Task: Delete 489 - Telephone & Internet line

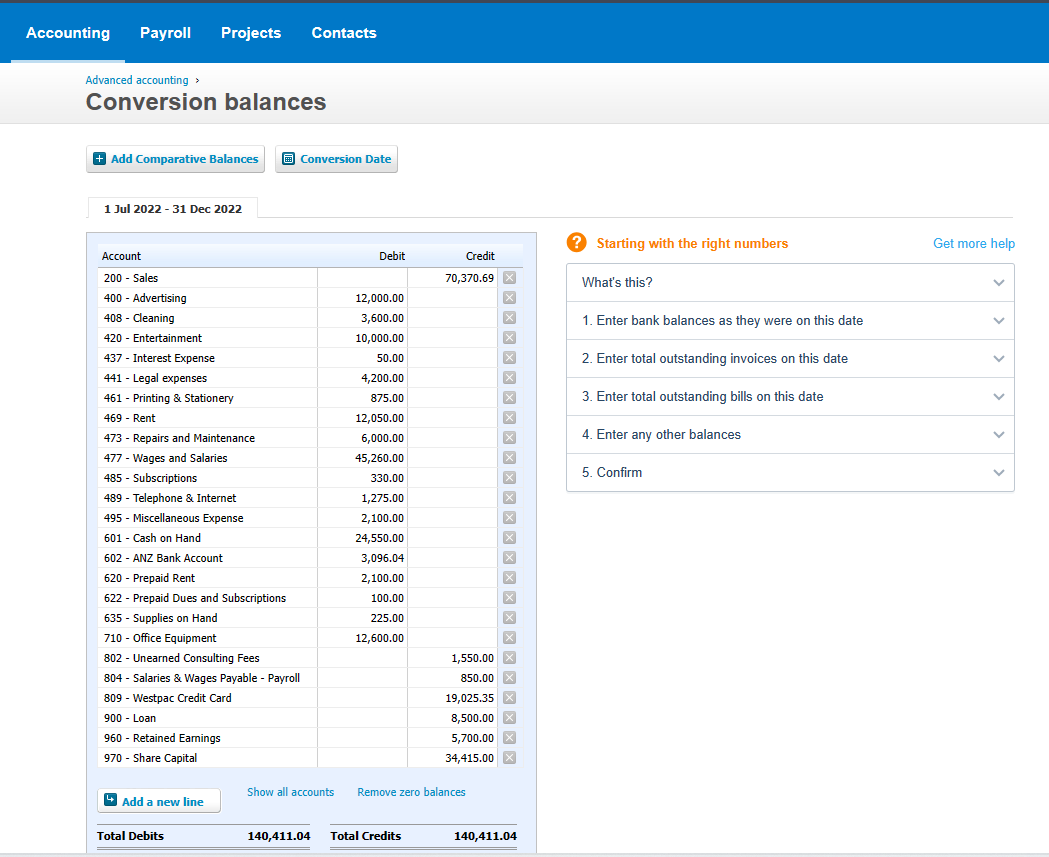Action: point(509,498)
